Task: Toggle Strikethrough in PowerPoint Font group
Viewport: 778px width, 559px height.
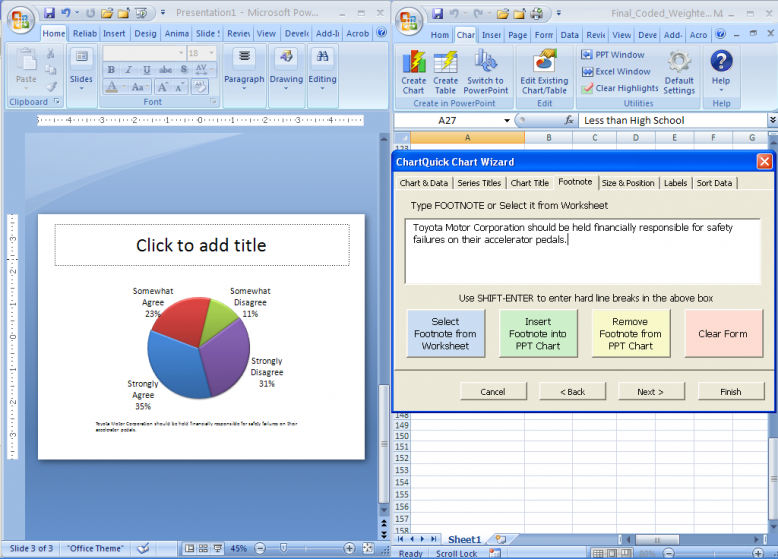Action: 165,70
